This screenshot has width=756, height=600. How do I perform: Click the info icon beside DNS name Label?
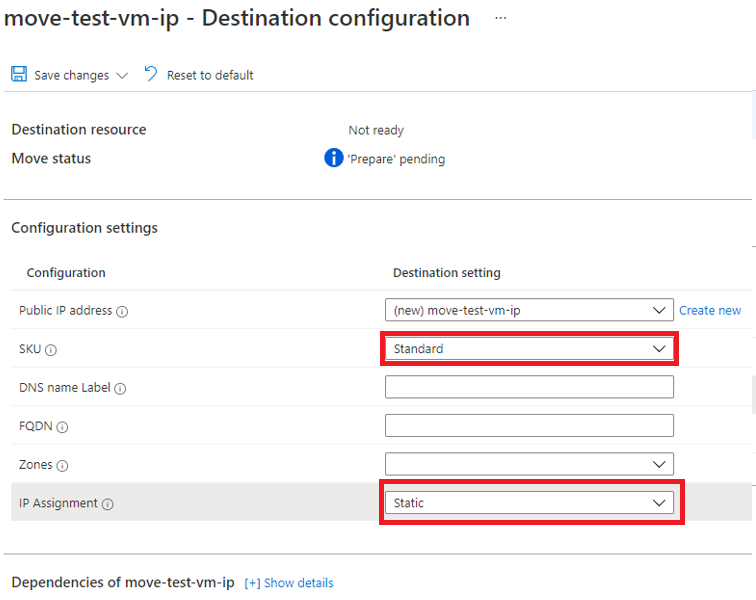[x=120, y=389]
